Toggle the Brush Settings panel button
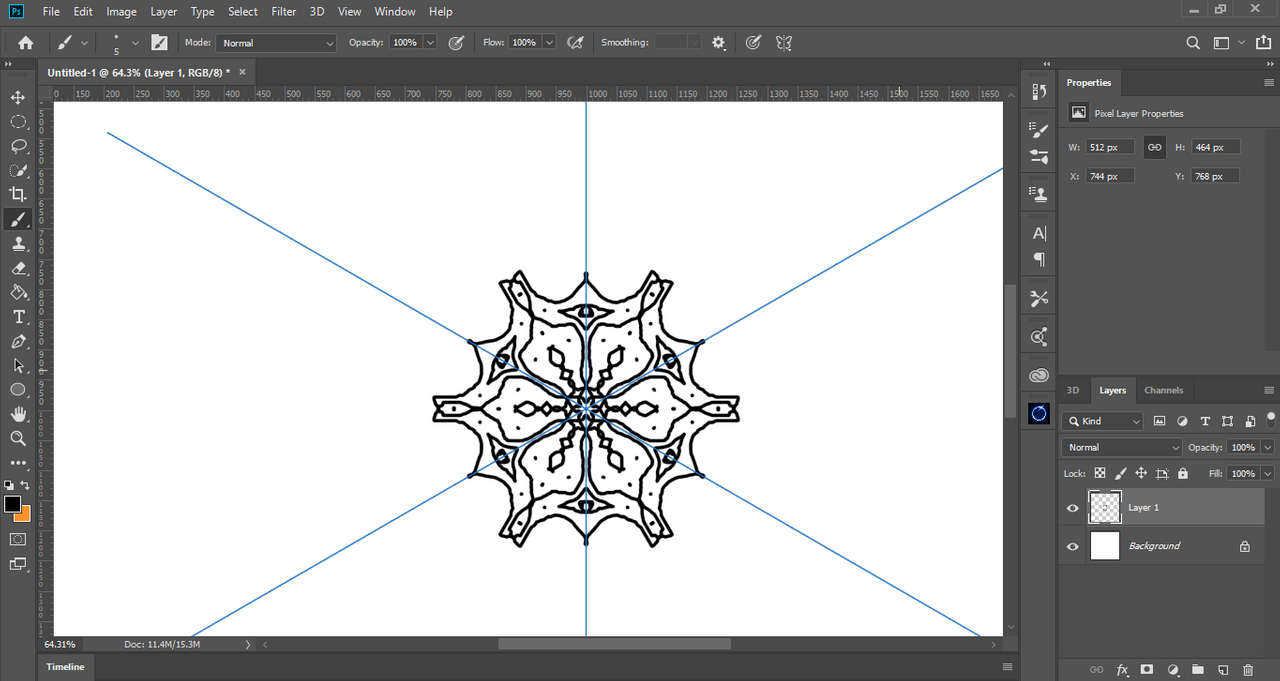1280x681 pixels. coord(159,43)
